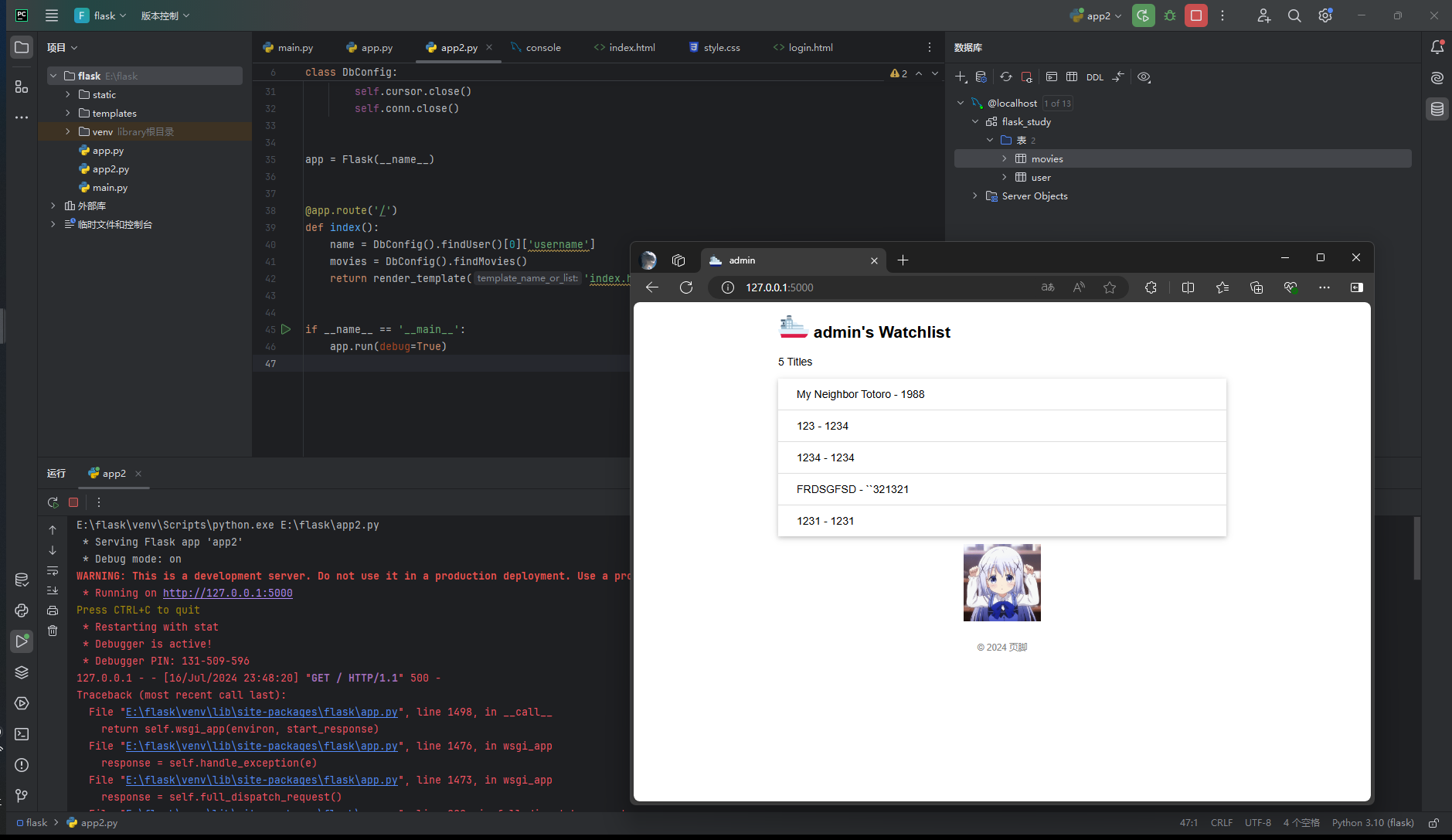Refresh the database data source
This screenshot has height=840, width=1452.
tap(1005, 77)
